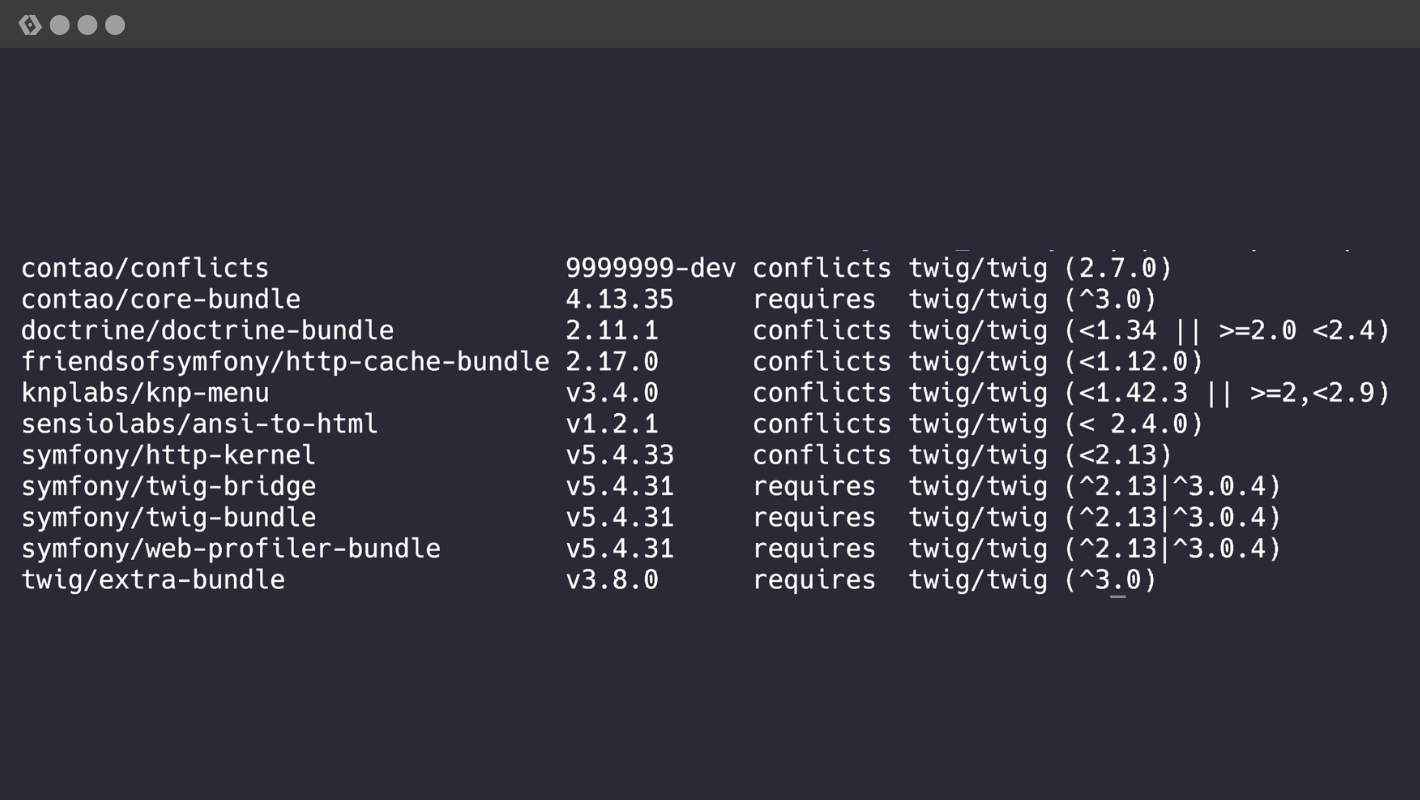
Task: Select the twig/twig (^3.0) constraint text
Action: (x=1030, y=299)
